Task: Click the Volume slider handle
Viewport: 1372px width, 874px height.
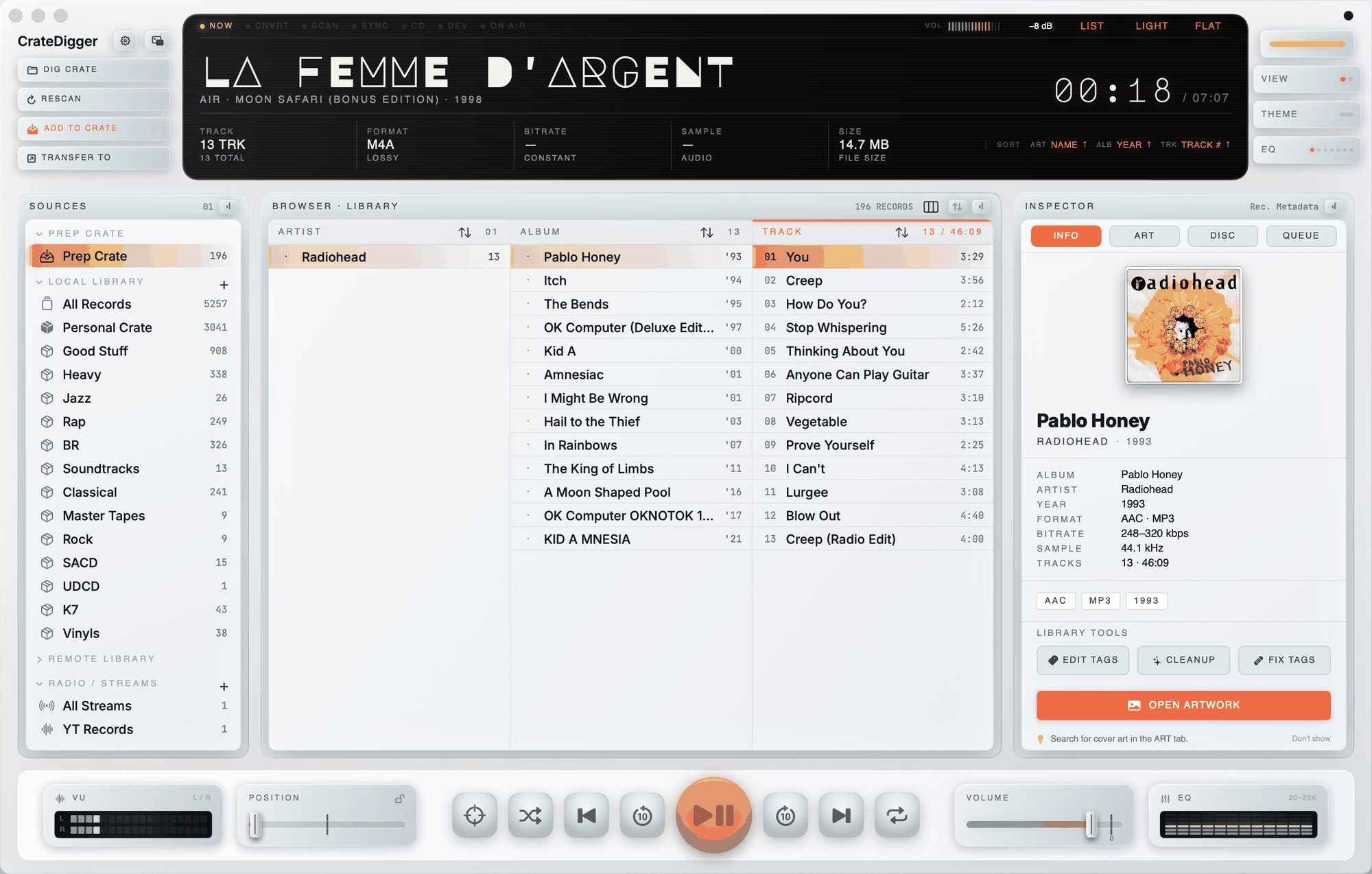Action: pos(1091,825)
